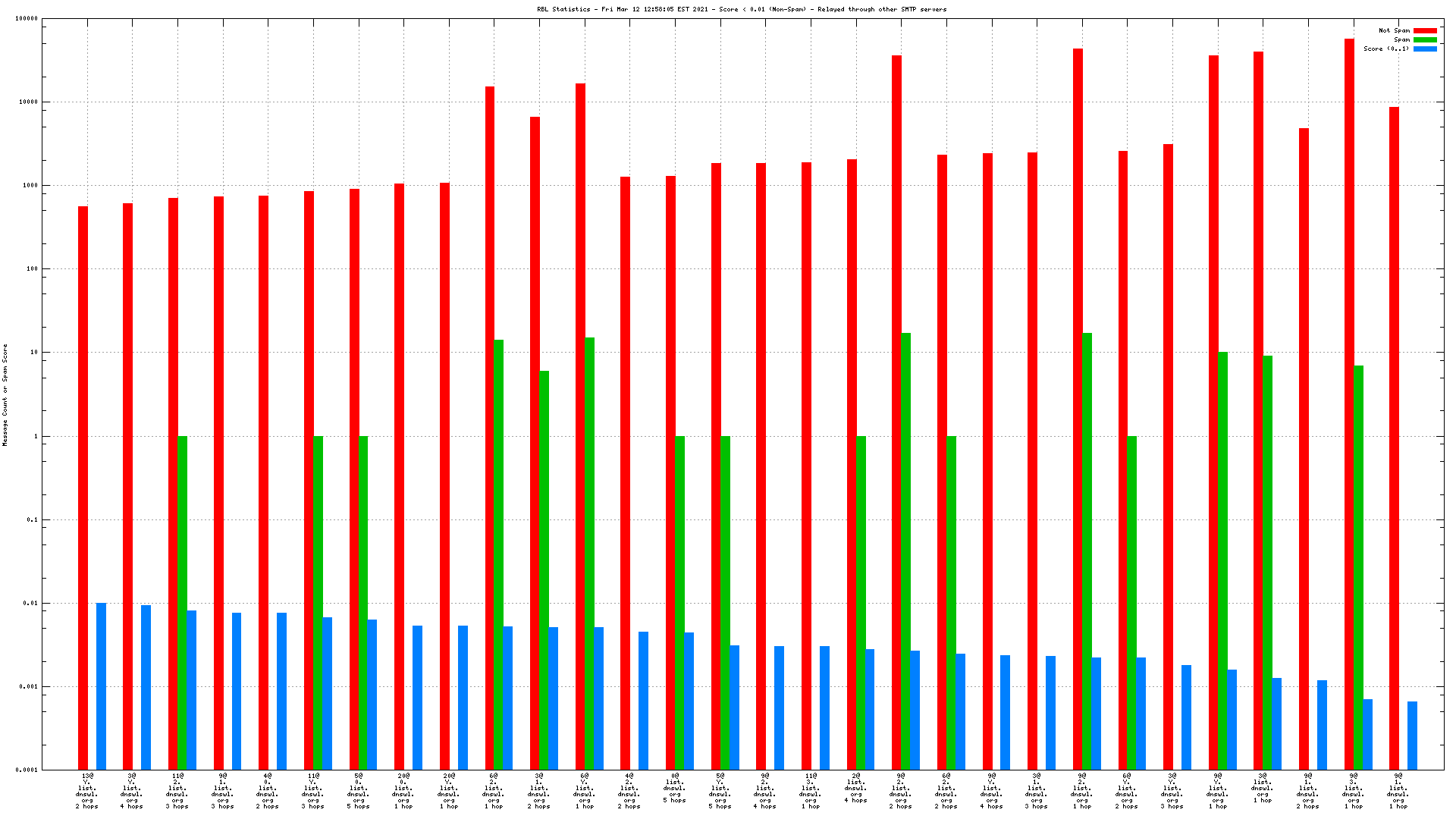Image resolution: width=1456 pixels, height=819 pixels.
Task: Click the '0@ list.dnswl.org 5 hops' x-axis label
Action: click(x=674, y=788)
